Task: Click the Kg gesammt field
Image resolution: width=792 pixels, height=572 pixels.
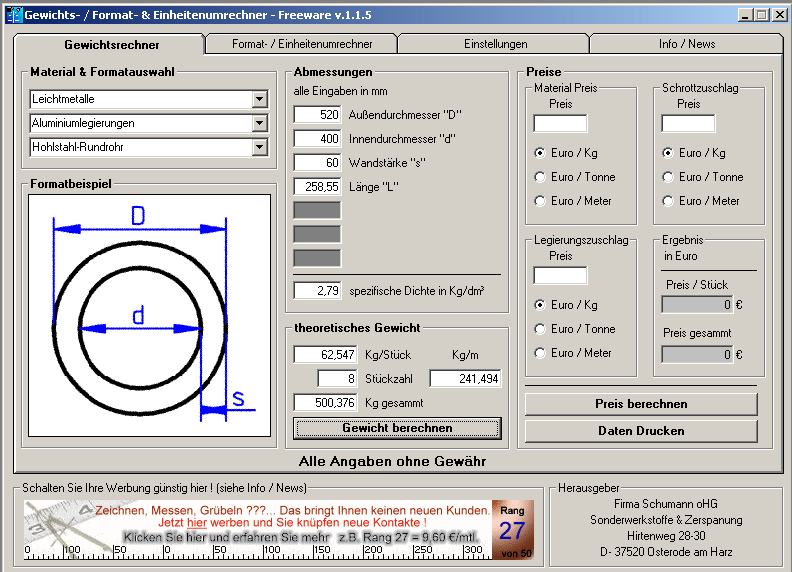Action: (325, 403)
